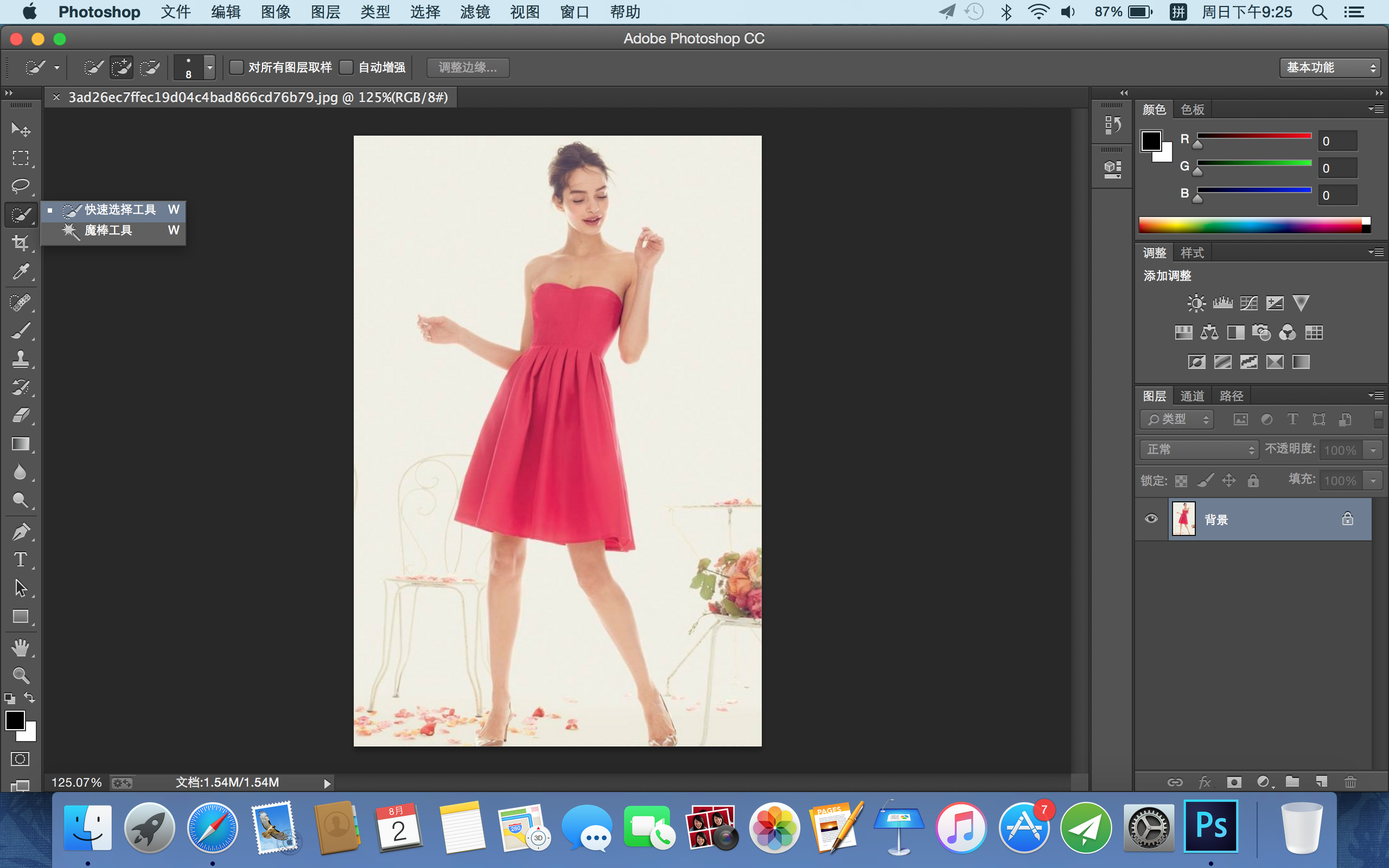Viewport: 1389px width, 868px height.
Task: Select the Clone Stamp tool
Action: click(x=21, y=359)
